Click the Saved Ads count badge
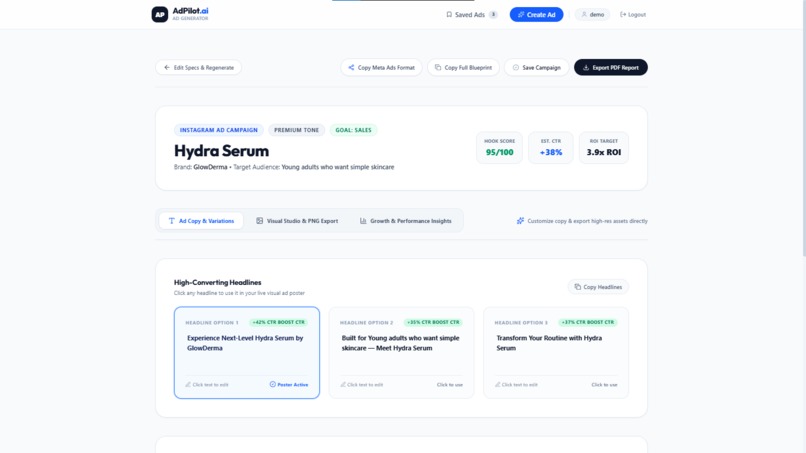 (x=493, y=14)
